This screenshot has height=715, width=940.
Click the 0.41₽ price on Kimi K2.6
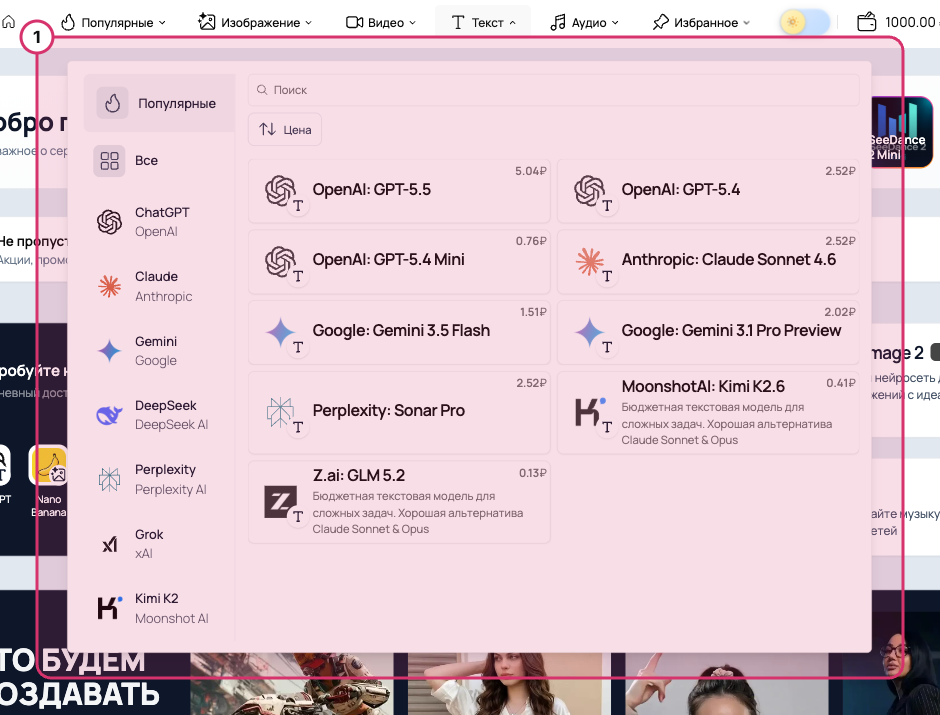840,383
